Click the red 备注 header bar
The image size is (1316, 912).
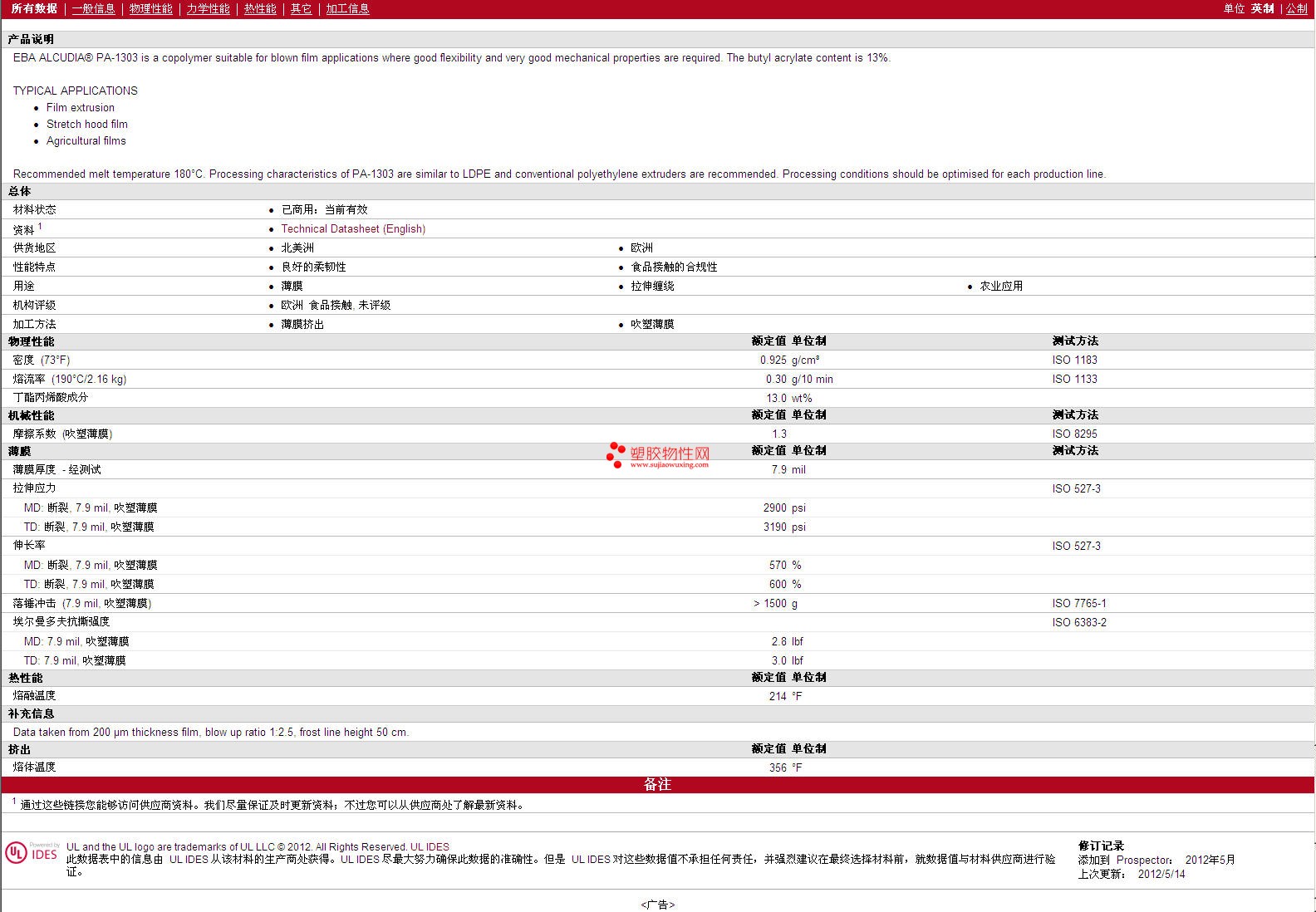pyautogui.click(x=657, y=784)
